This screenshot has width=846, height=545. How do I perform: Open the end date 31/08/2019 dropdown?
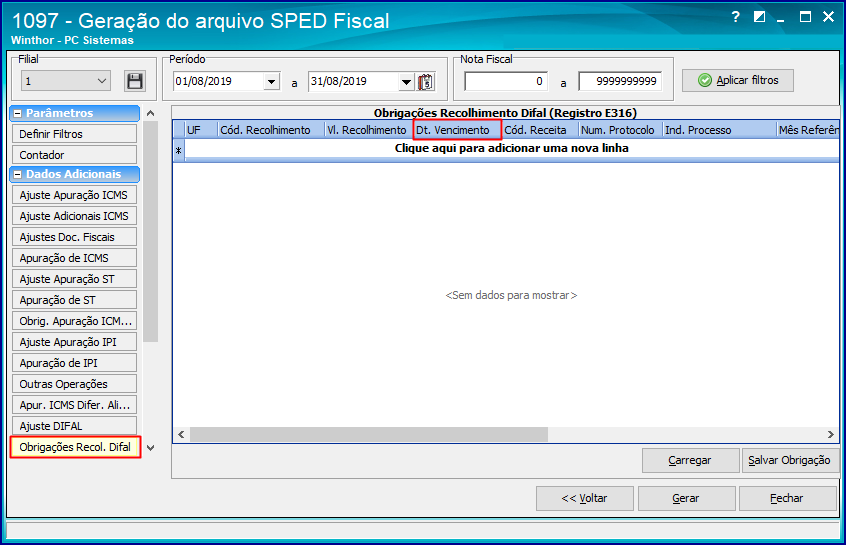[406, 82]
